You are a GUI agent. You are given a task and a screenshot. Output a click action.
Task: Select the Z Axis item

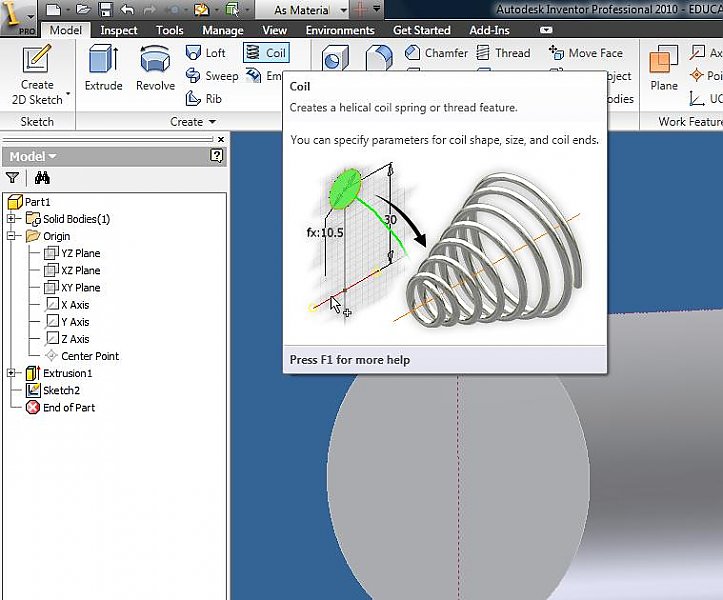68,339
